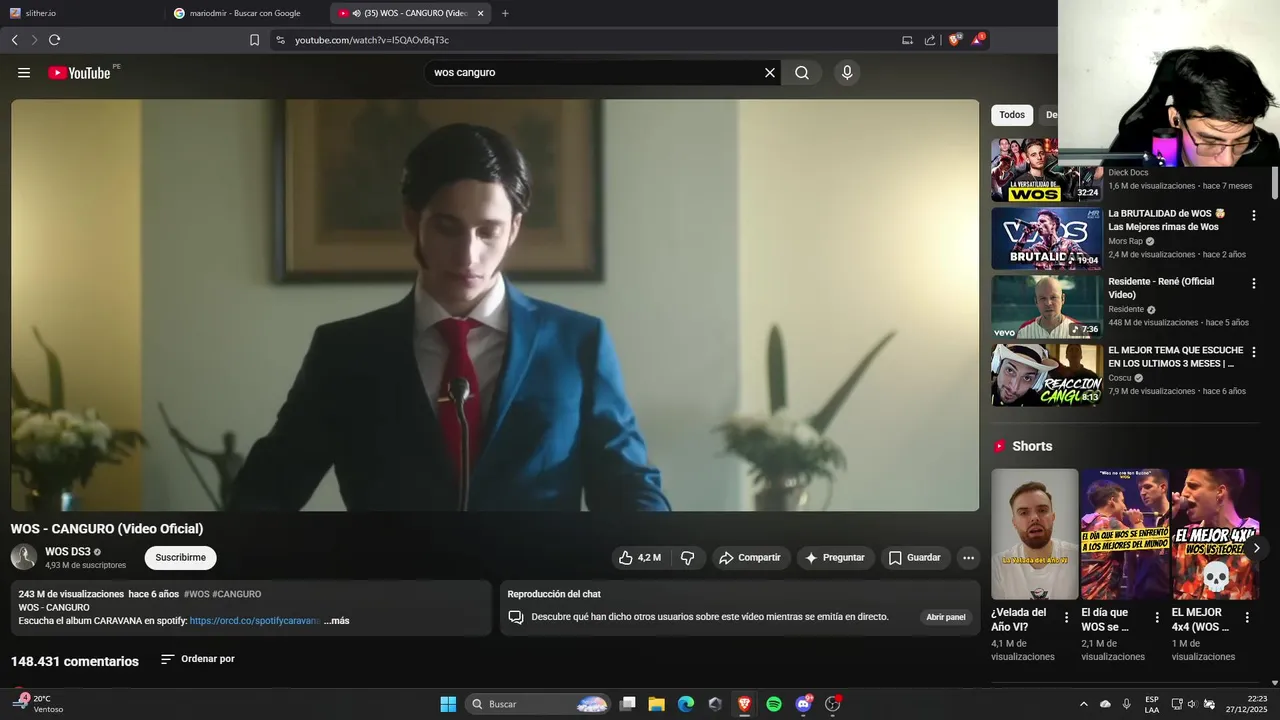
Task: Dislike the WOS - CANGURO video
Action: coord(687,558)
